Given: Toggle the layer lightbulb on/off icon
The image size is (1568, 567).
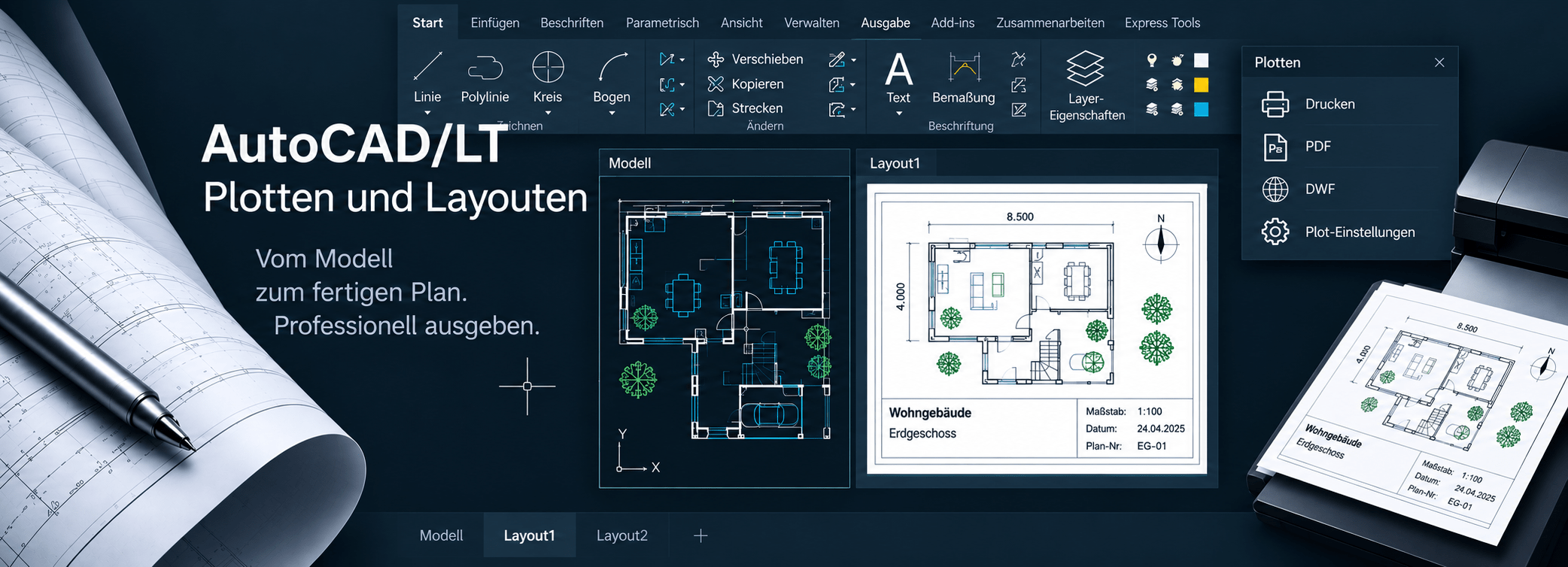Looking at the screenshot, I should click(1151, 60).
